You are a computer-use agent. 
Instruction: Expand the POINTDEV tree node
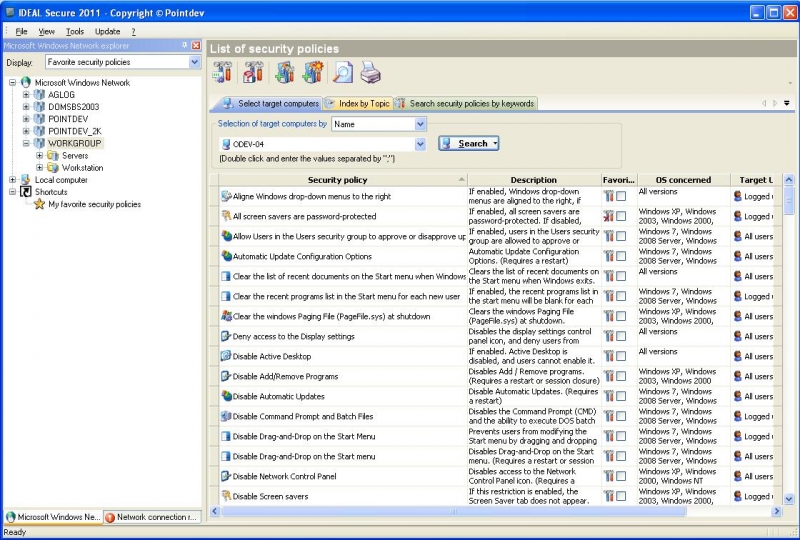tap(26, 119)
